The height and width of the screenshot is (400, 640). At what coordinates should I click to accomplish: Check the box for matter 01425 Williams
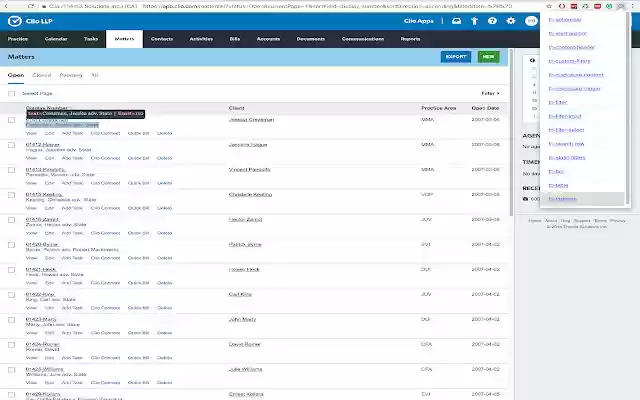pos(11,370)
